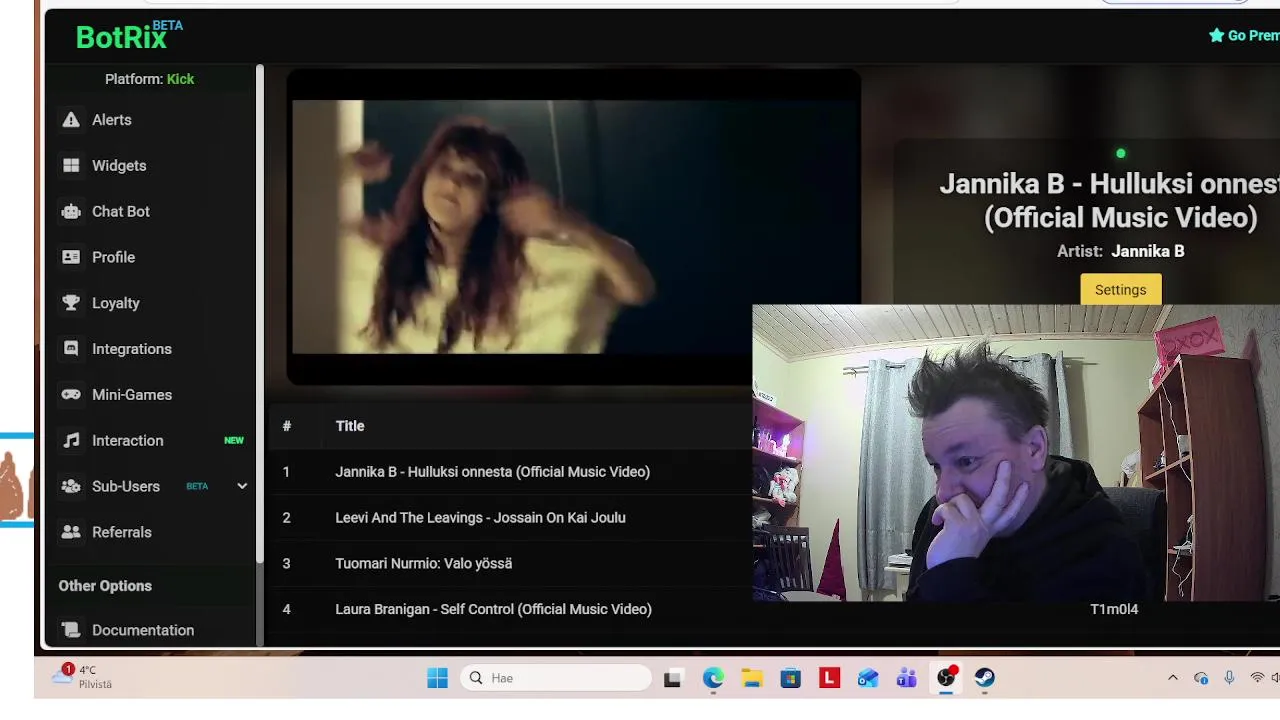1280x720 pixels.
Task: Click the cloud sync tray icon
Action: 1201,678
